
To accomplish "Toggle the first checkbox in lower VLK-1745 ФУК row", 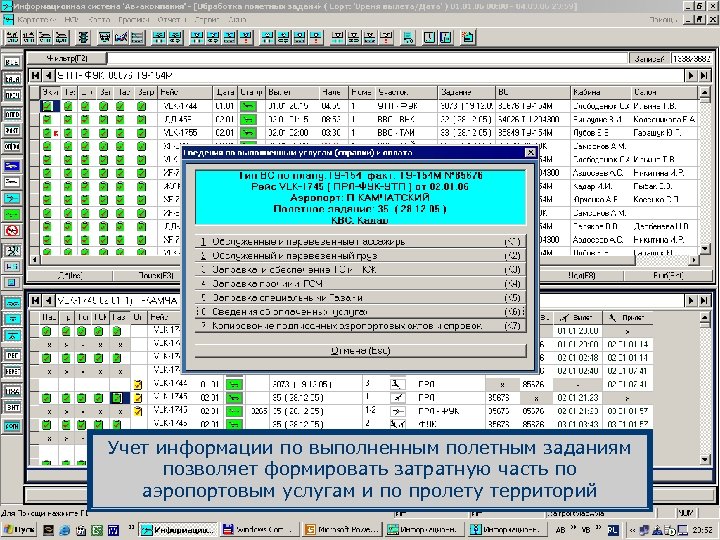I will click(x=46, y=425).
